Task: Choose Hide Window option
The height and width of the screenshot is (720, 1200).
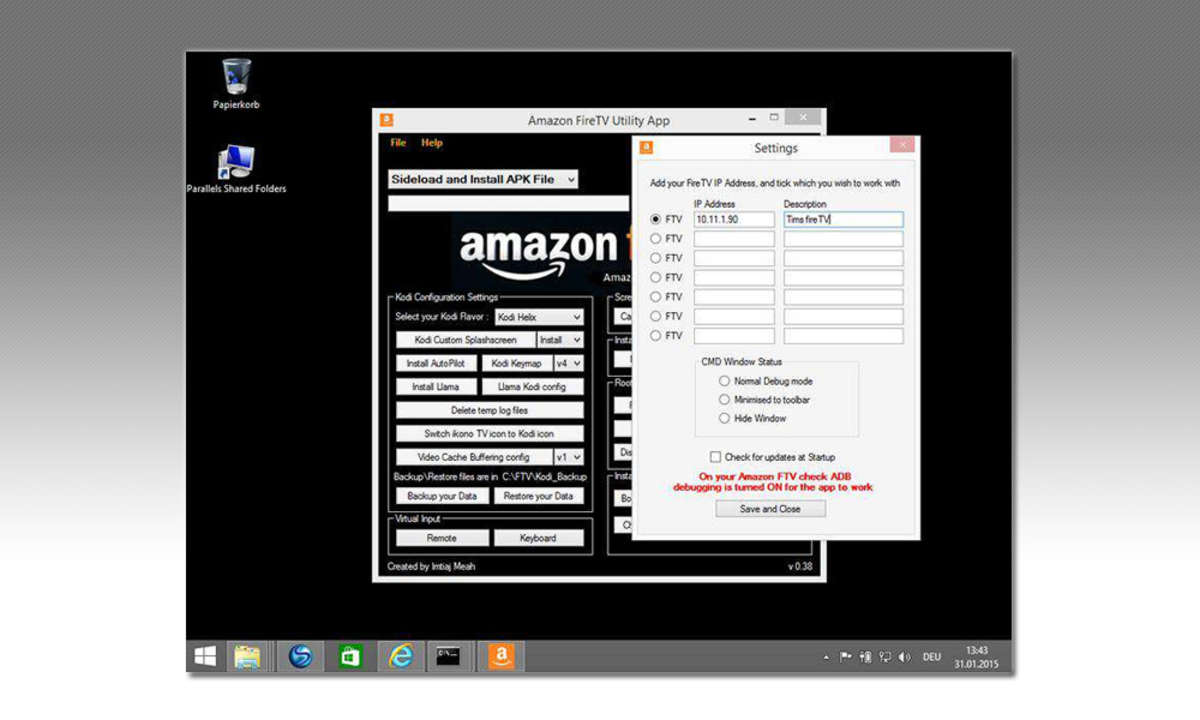Action: pos(725,418)
